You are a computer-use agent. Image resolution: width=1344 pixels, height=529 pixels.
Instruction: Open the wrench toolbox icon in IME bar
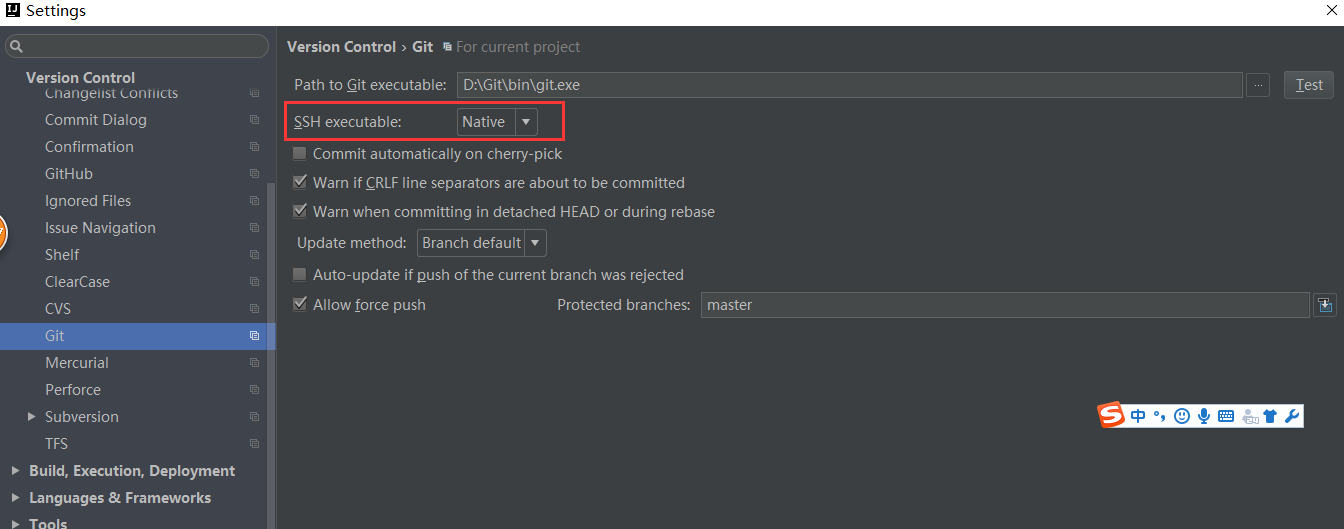point(1292,416)
